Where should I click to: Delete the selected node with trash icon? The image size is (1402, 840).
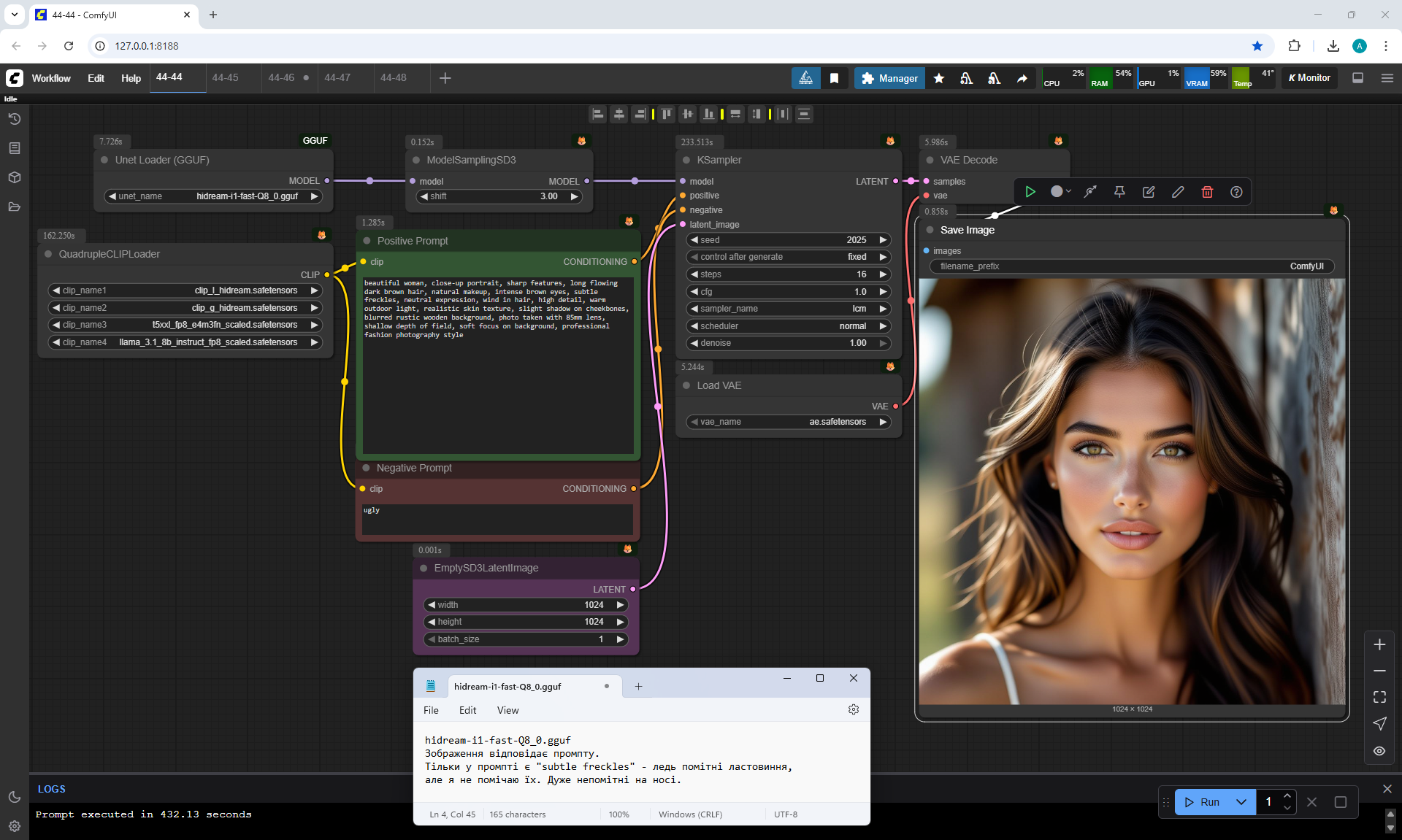(1207, 192)
